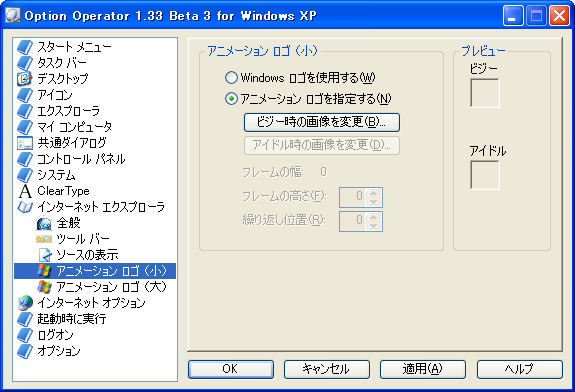Click the ヘルプ button
This screenshot has width=575, height=392.
tap(520, 369)
